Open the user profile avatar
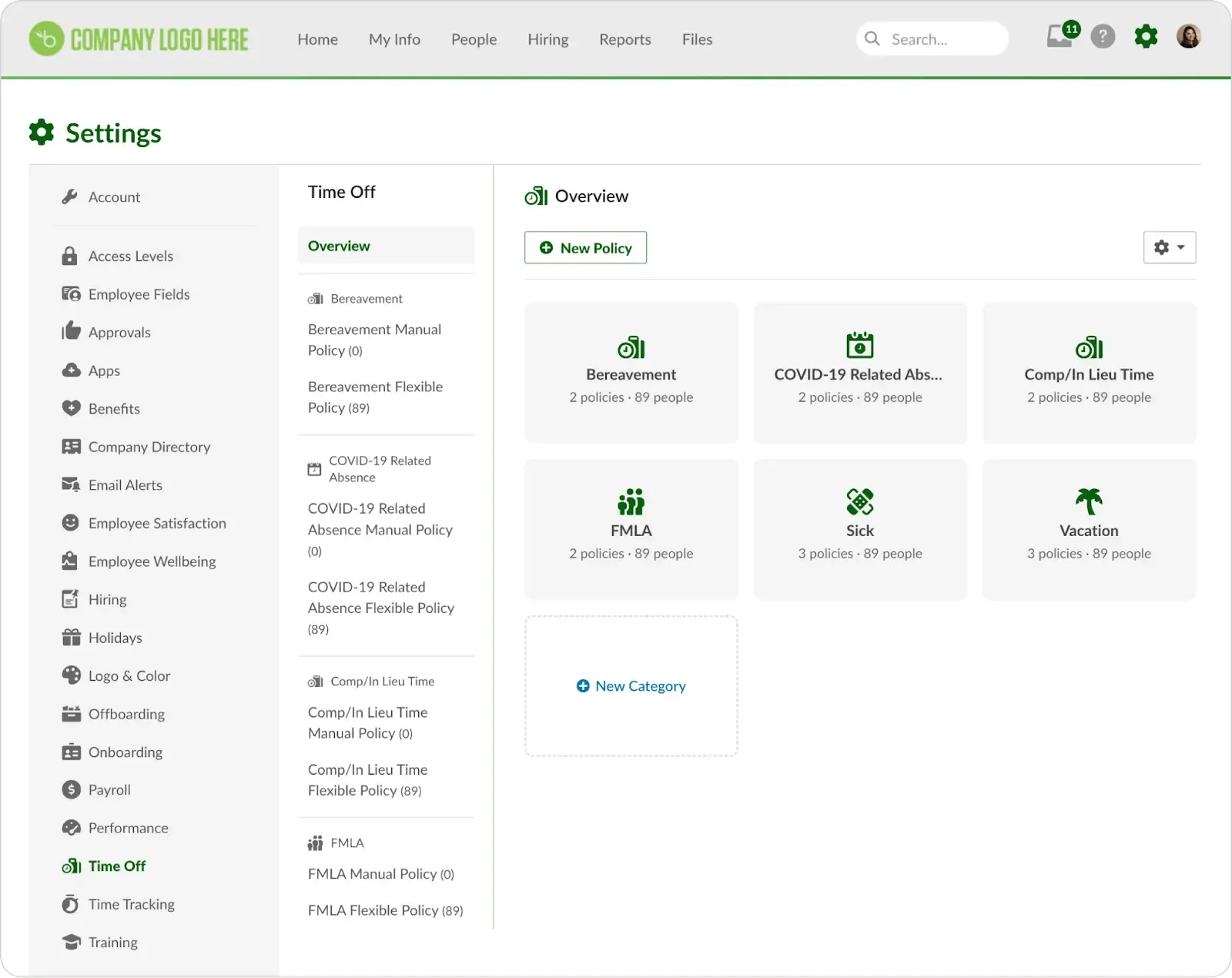This screenshot has width=1232, height=978. (x=1189, y=36)
